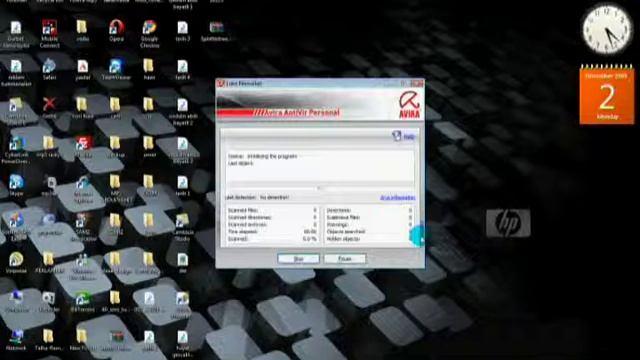Click the analog clock desktop gadget
This screenshot has height=360, width=640.
pyautogui.click(x=607, y=29)
